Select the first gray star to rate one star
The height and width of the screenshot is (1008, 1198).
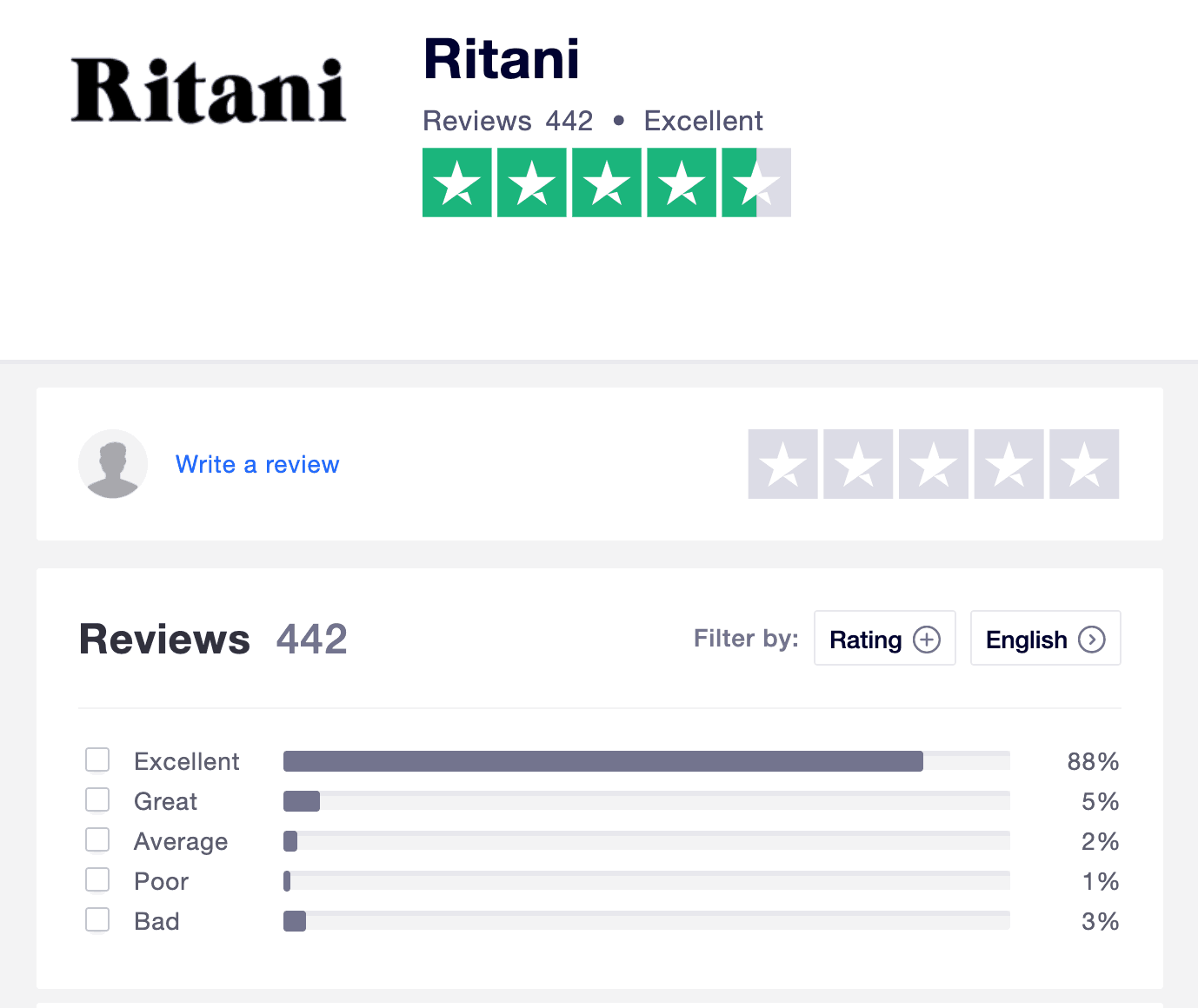pyautogui.click(x=782, y=464)
